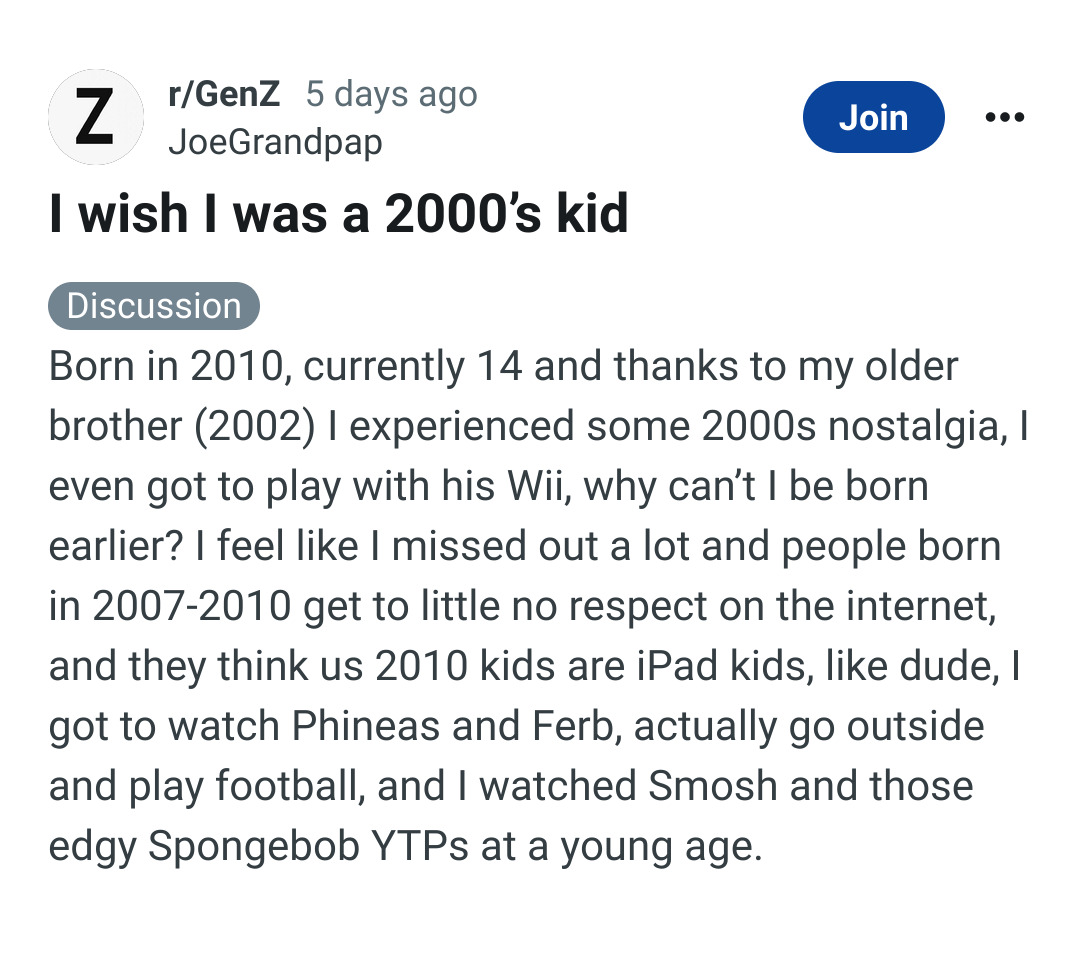1080x970 pixels.
Task: View JoeGrandpap's user profile
Action: click(x=275, y=142)
